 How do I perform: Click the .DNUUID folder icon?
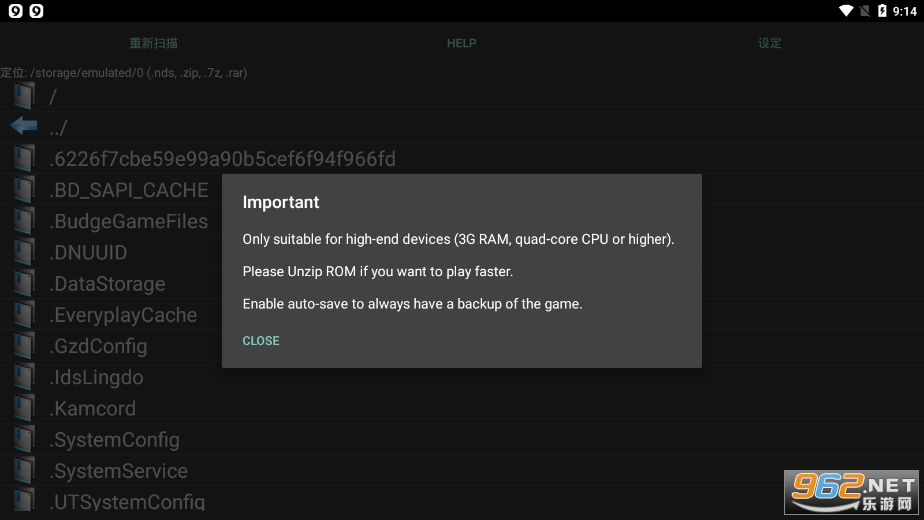[x=24, y=252]
